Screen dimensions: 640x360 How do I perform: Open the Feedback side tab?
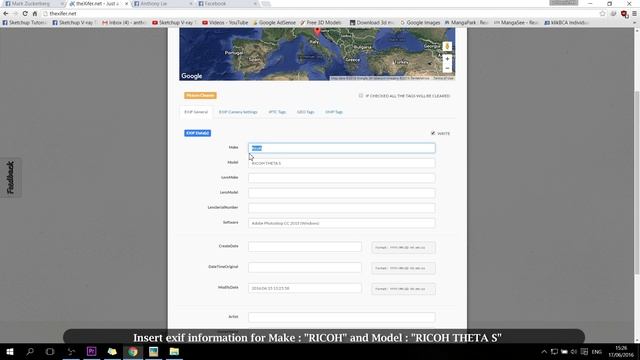click(11, 178)
